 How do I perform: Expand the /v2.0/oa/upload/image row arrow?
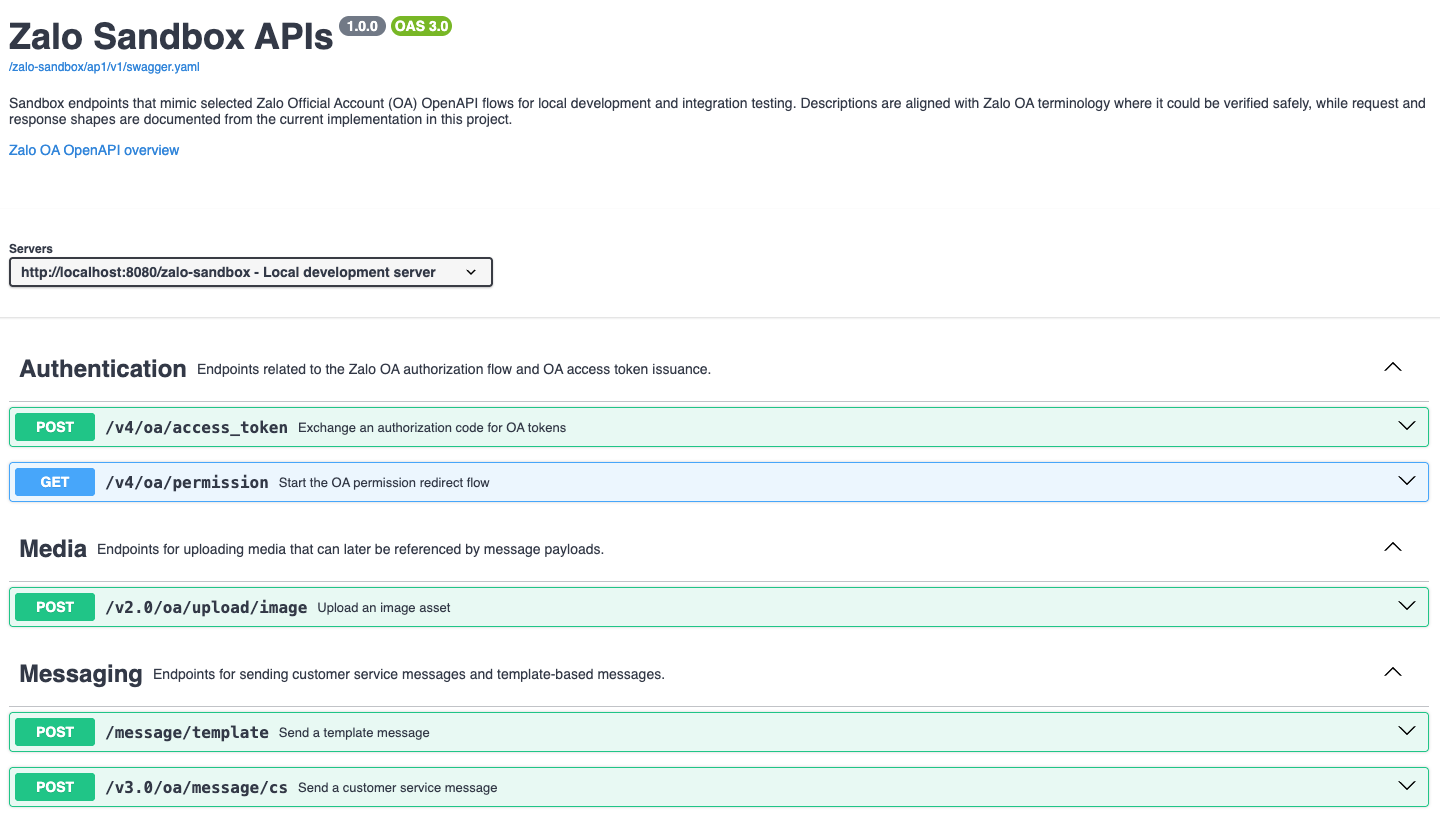point(1406,607)
